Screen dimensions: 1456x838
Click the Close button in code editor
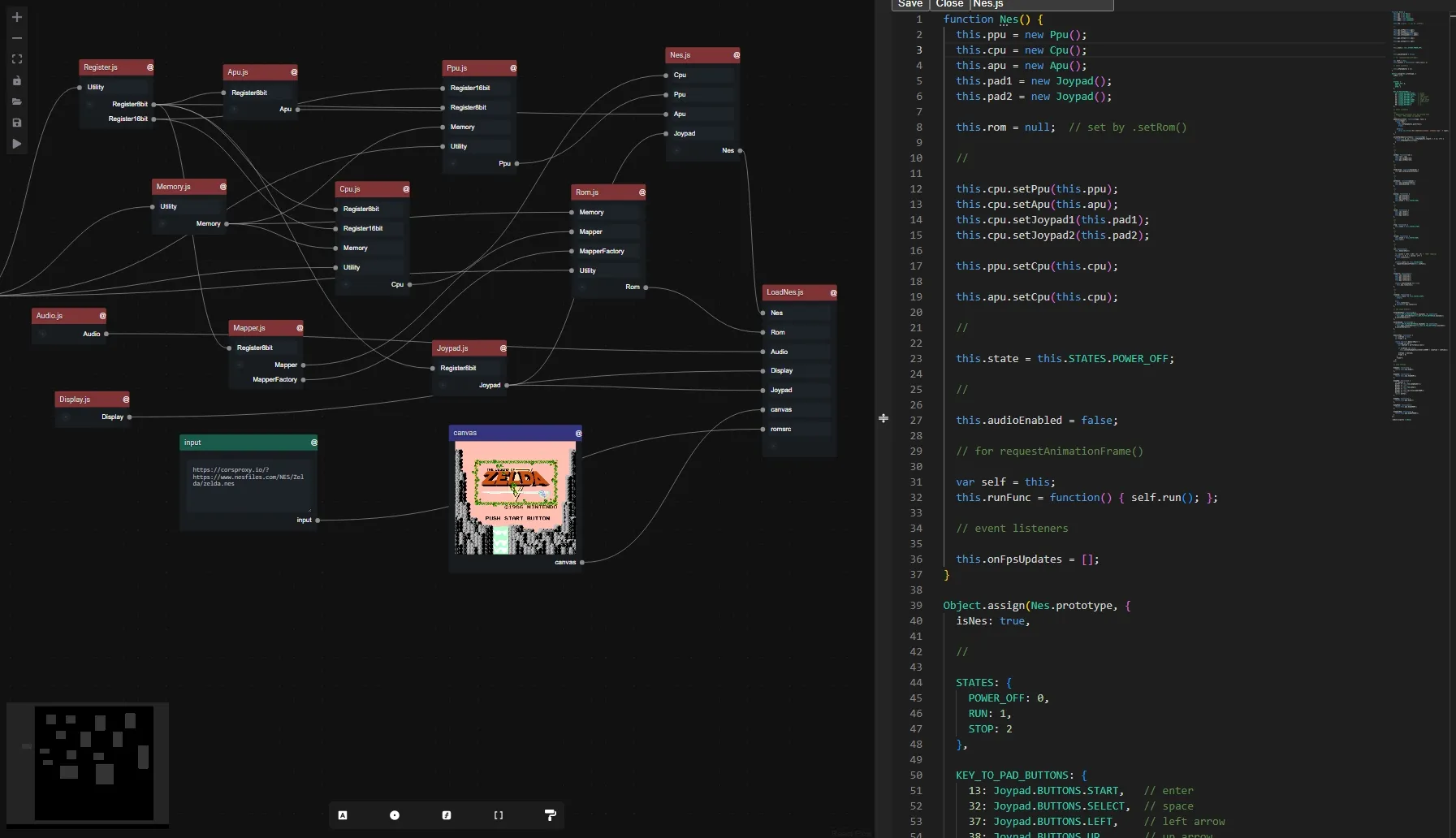[949, 4]
